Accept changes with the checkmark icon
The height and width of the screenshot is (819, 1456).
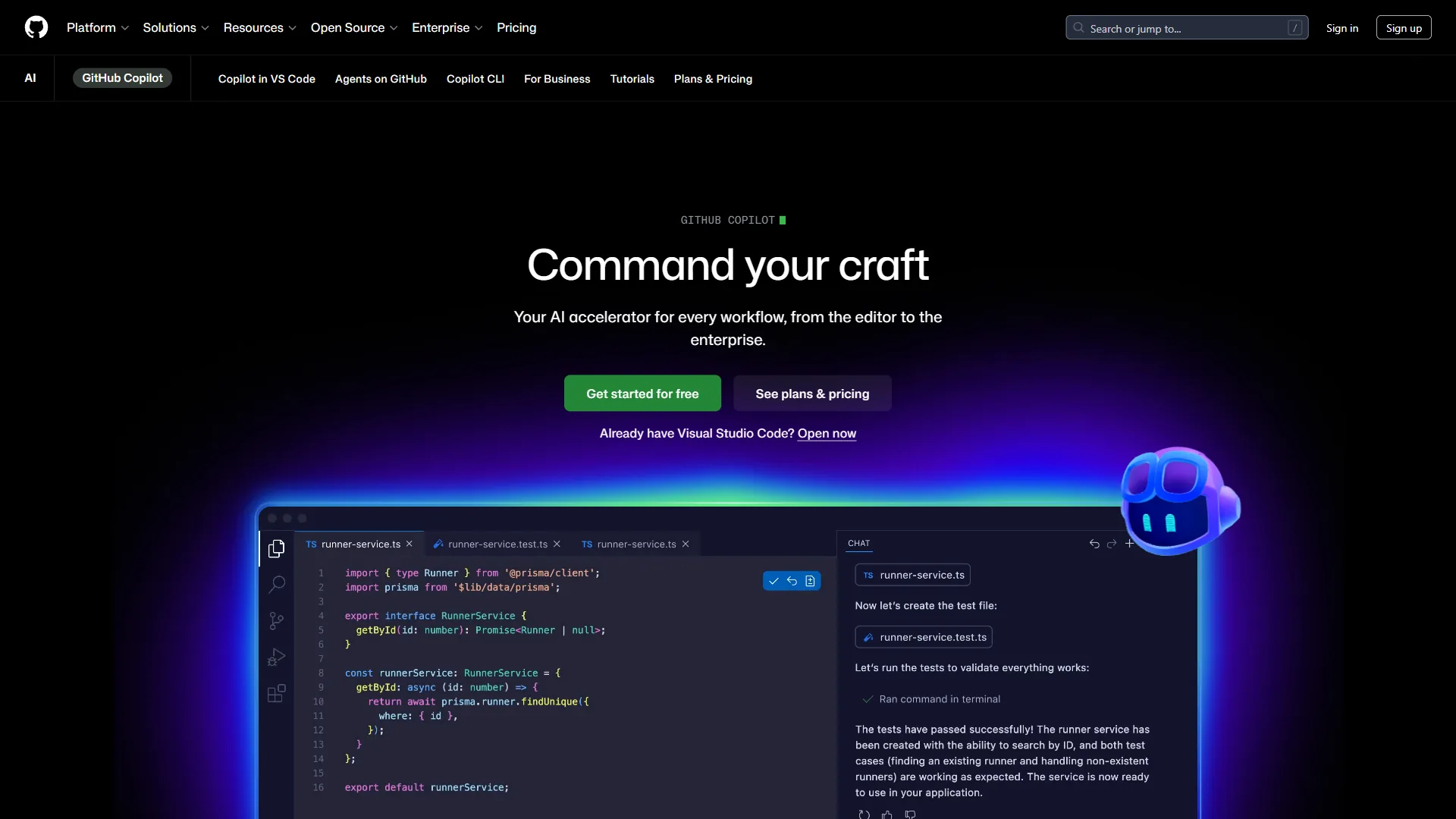(773, 581)
